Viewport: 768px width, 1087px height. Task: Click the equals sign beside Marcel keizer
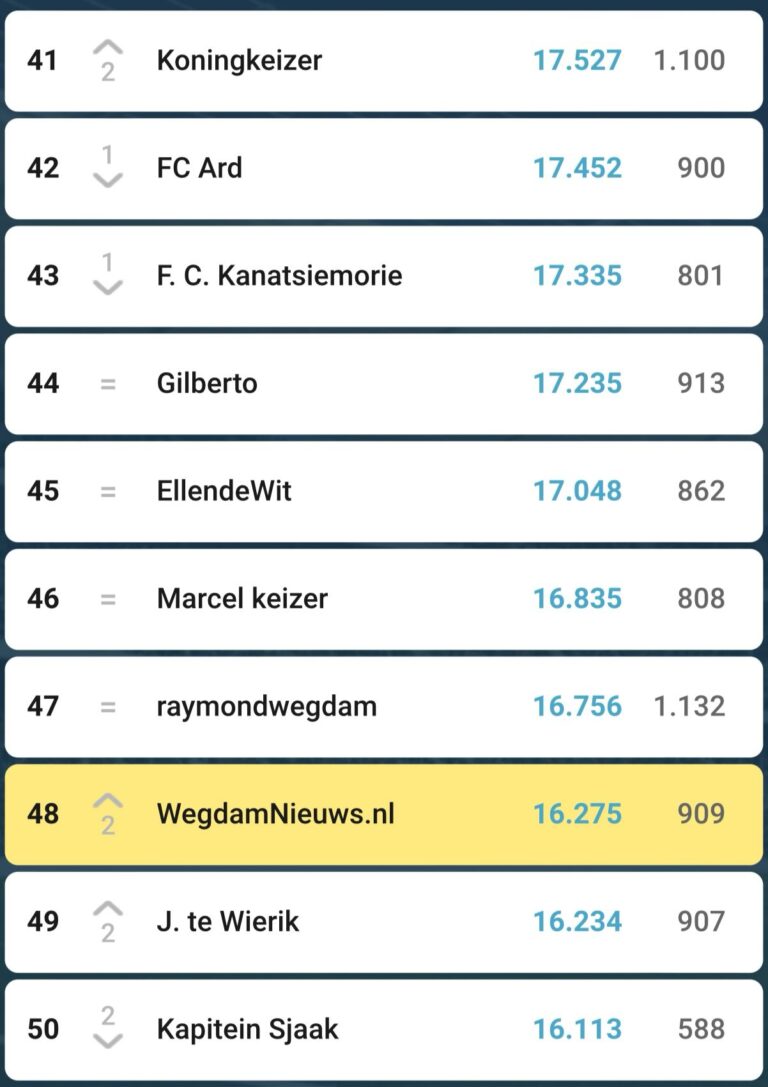point(108,600)
